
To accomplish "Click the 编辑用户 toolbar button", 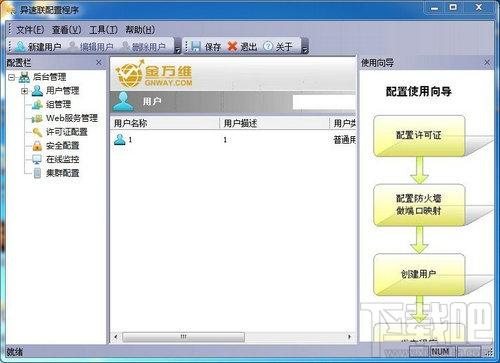I will click(90, 47).
